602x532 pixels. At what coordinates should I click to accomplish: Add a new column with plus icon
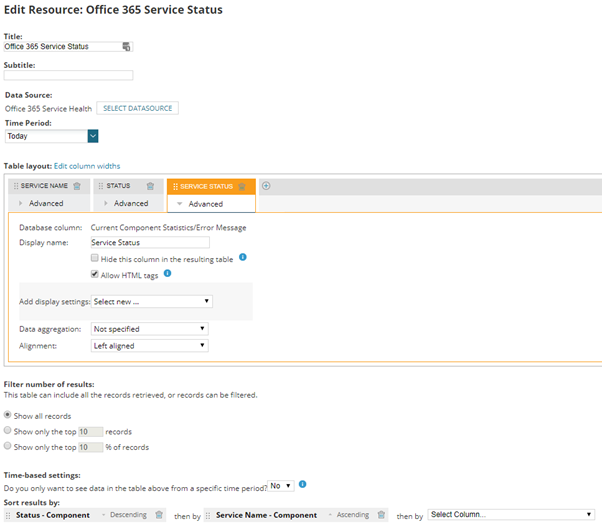(266, 186)
